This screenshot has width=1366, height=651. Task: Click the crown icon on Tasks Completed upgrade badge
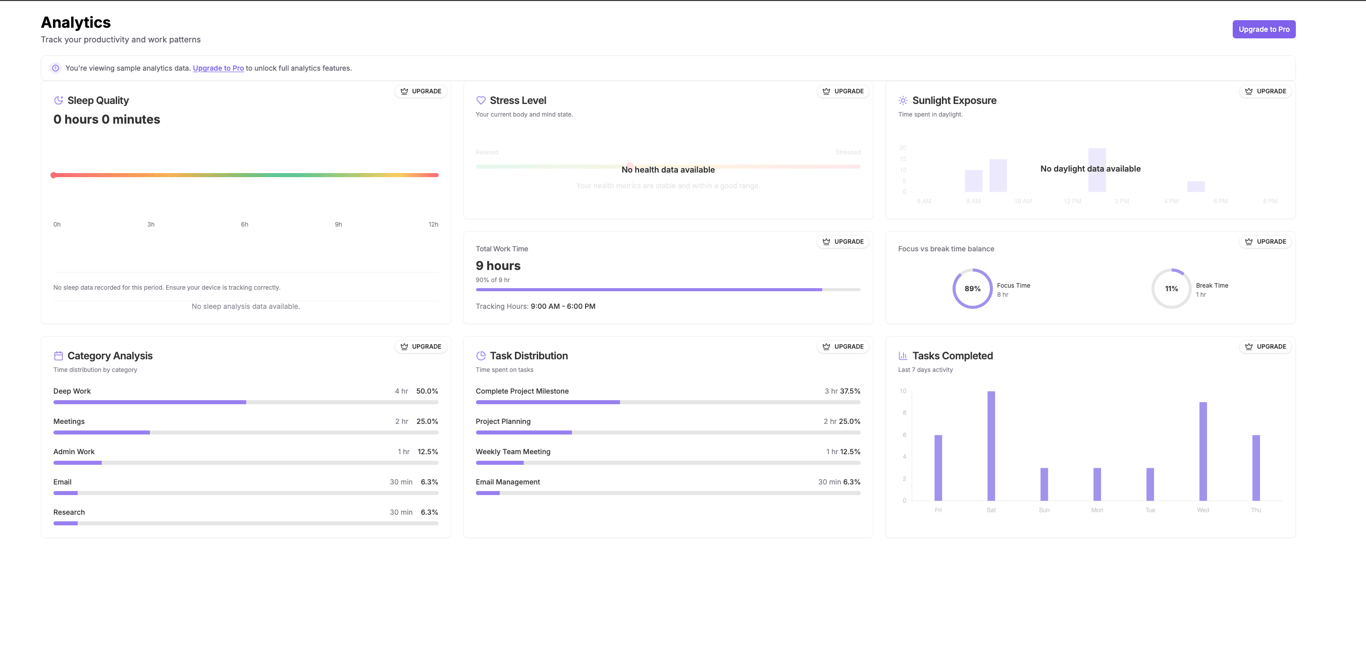coord(1248,346)
